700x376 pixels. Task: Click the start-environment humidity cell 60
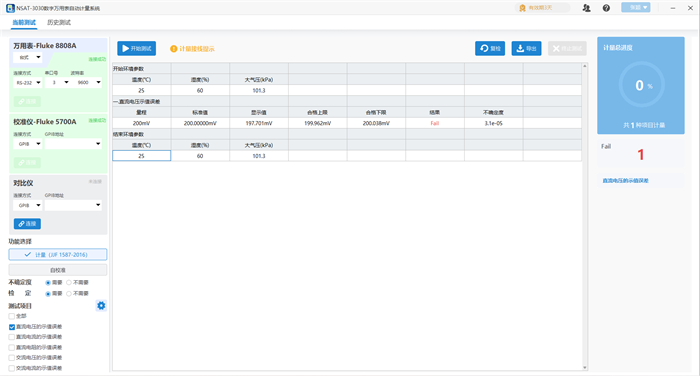(x=200, y=90)
